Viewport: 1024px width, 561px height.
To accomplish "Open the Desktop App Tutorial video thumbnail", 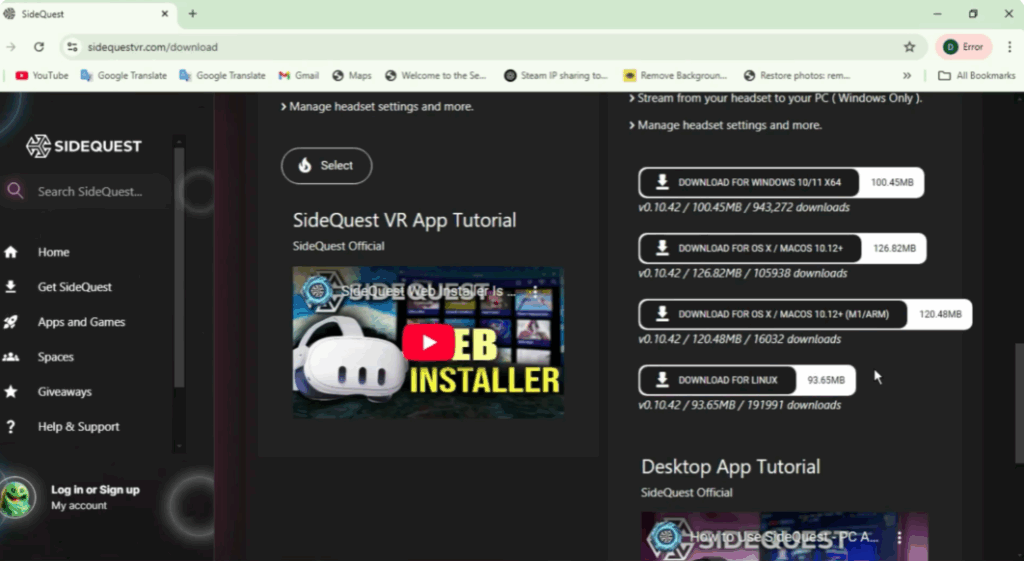I will 784,537.
